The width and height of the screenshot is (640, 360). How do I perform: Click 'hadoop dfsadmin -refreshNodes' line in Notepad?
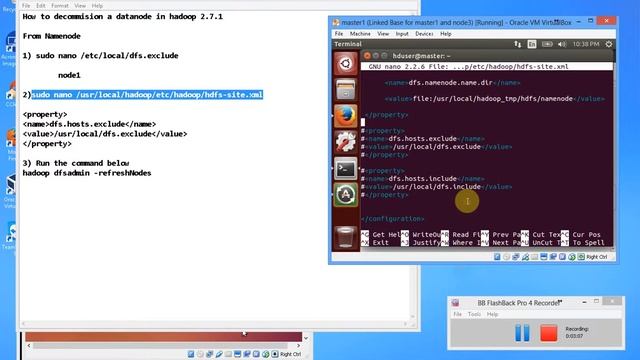click(x=87, y=173)
